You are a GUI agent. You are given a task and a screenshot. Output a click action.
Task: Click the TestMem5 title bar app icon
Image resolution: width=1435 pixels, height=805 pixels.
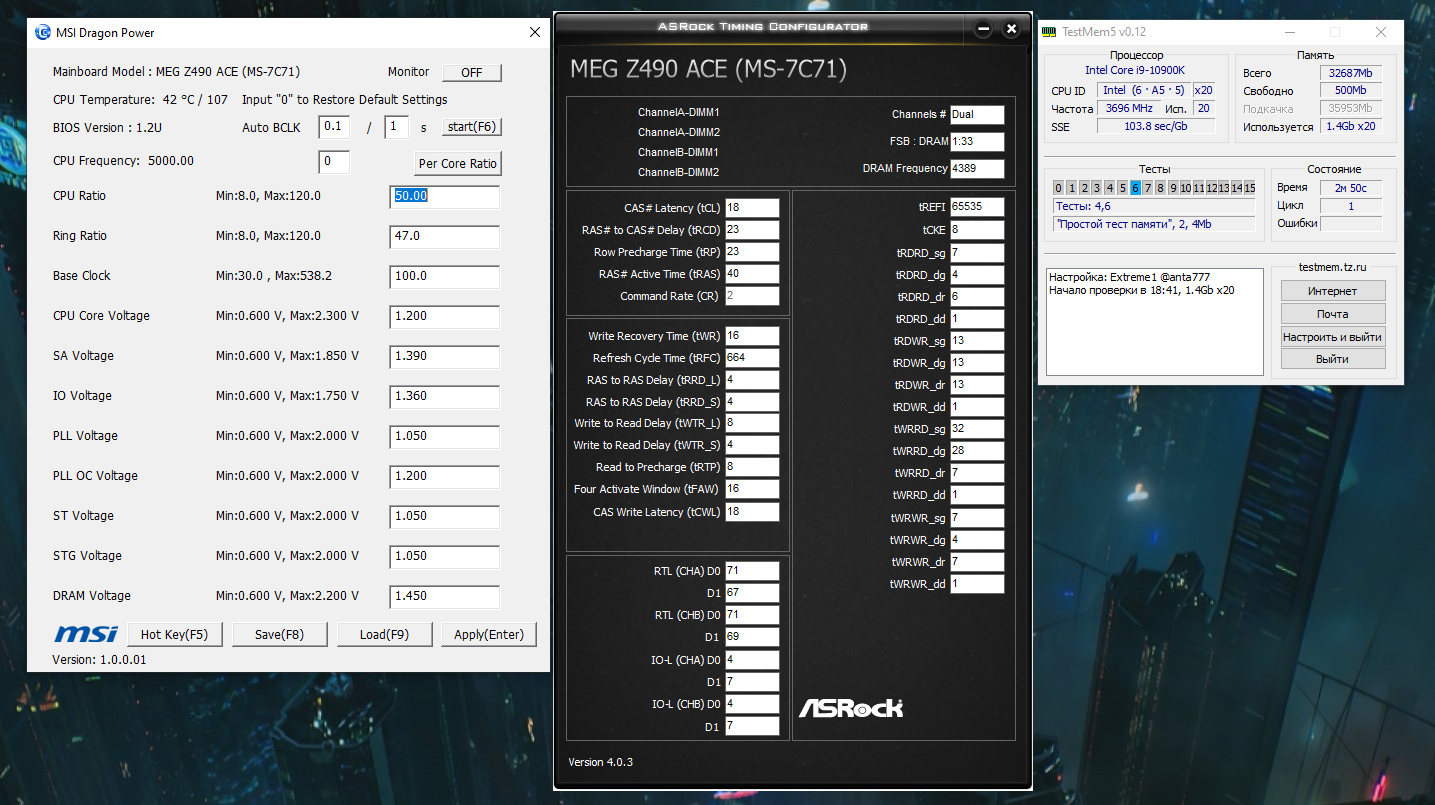click(x=1050, y=32)
